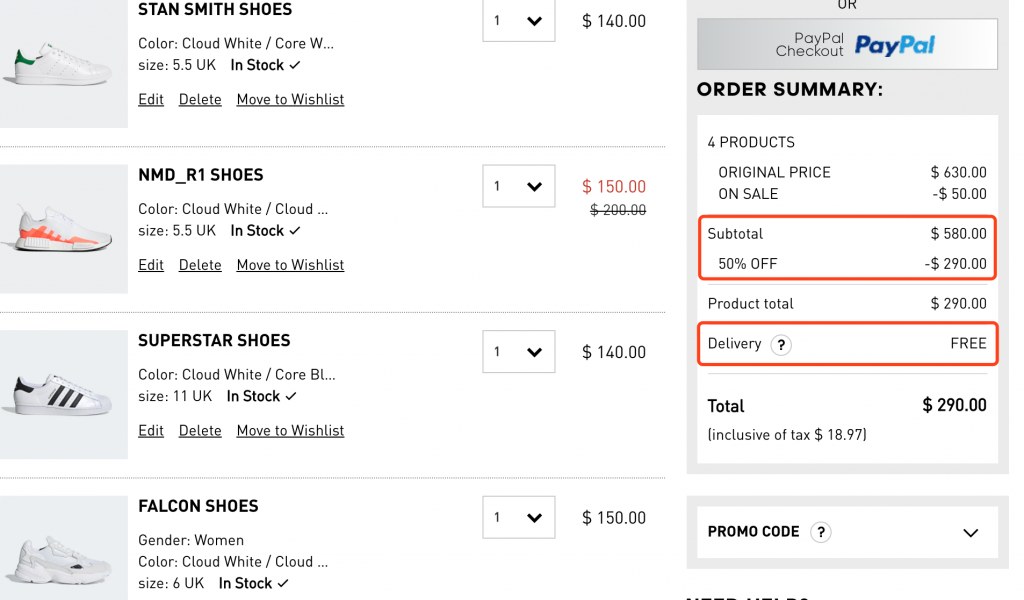Open quantity dropdown for Falcon Shoes
1024x600 pixels.
(x=519, y=518)
